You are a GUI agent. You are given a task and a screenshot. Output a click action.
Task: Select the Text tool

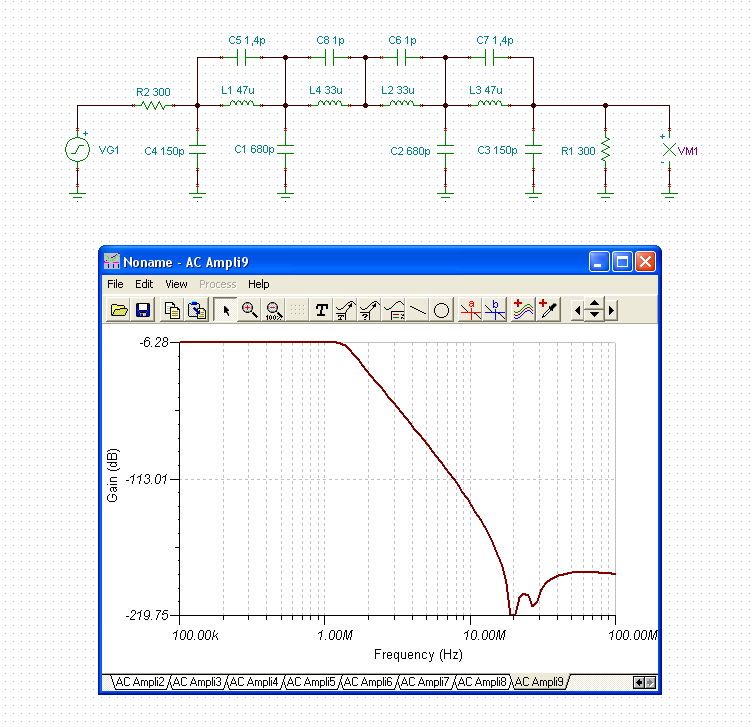pyautogui.click(x=322, y=310)
